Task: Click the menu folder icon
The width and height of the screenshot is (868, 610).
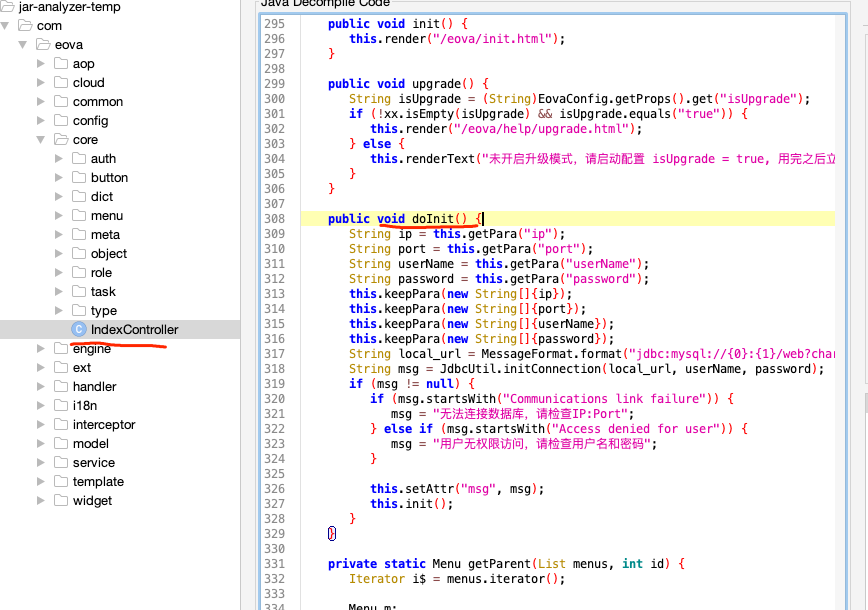Action: point(79,215)
